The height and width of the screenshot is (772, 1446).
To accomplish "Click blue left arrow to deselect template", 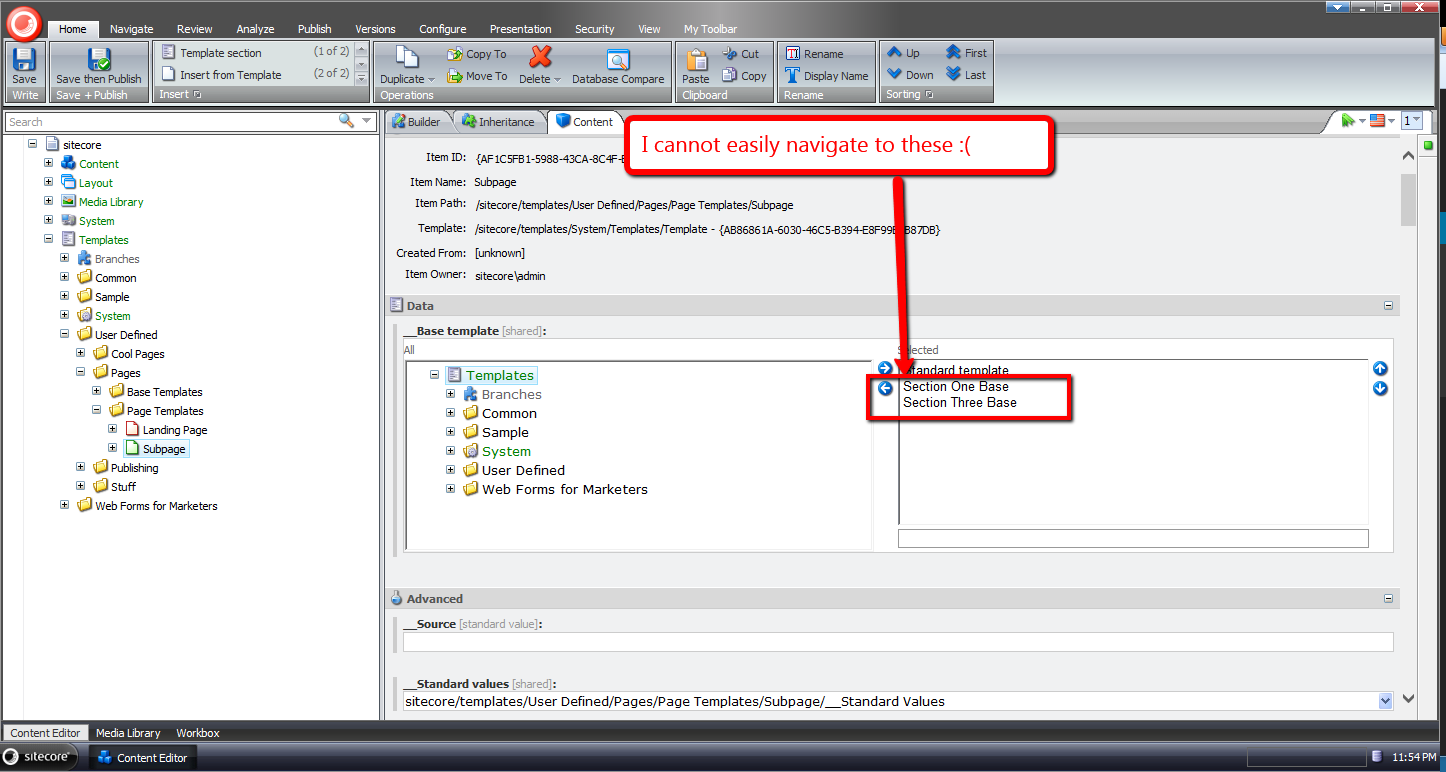I will (x=885, y=388).
